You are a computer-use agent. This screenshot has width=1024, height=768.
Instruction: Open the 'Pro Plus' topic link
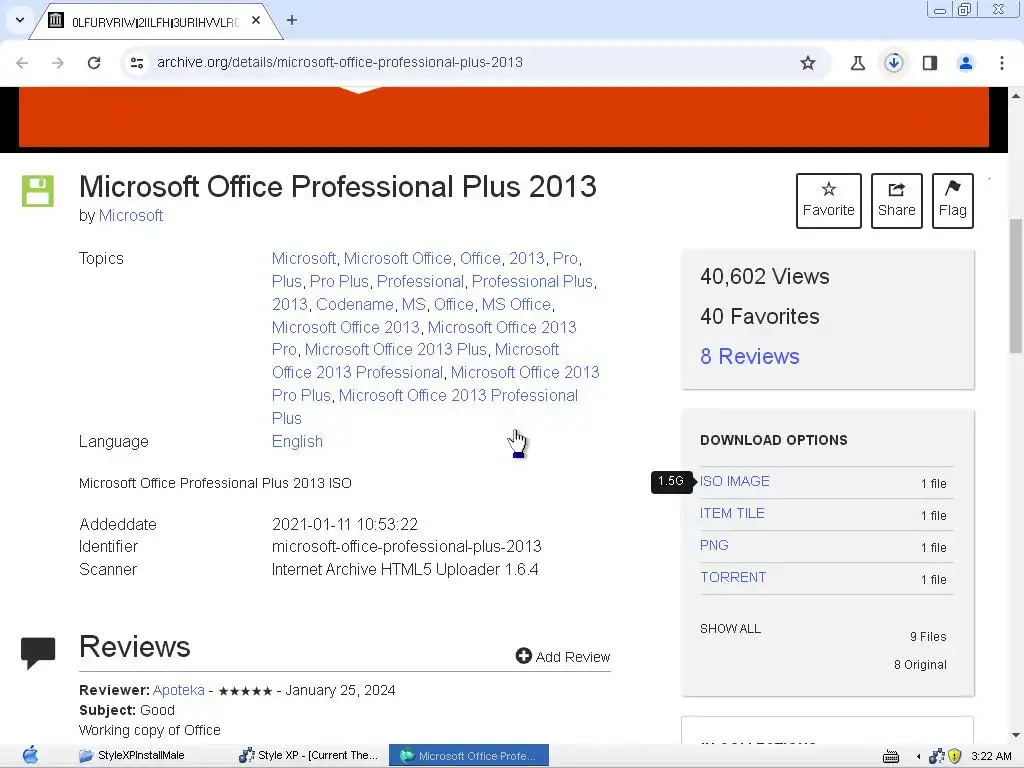tap(339, 281)
